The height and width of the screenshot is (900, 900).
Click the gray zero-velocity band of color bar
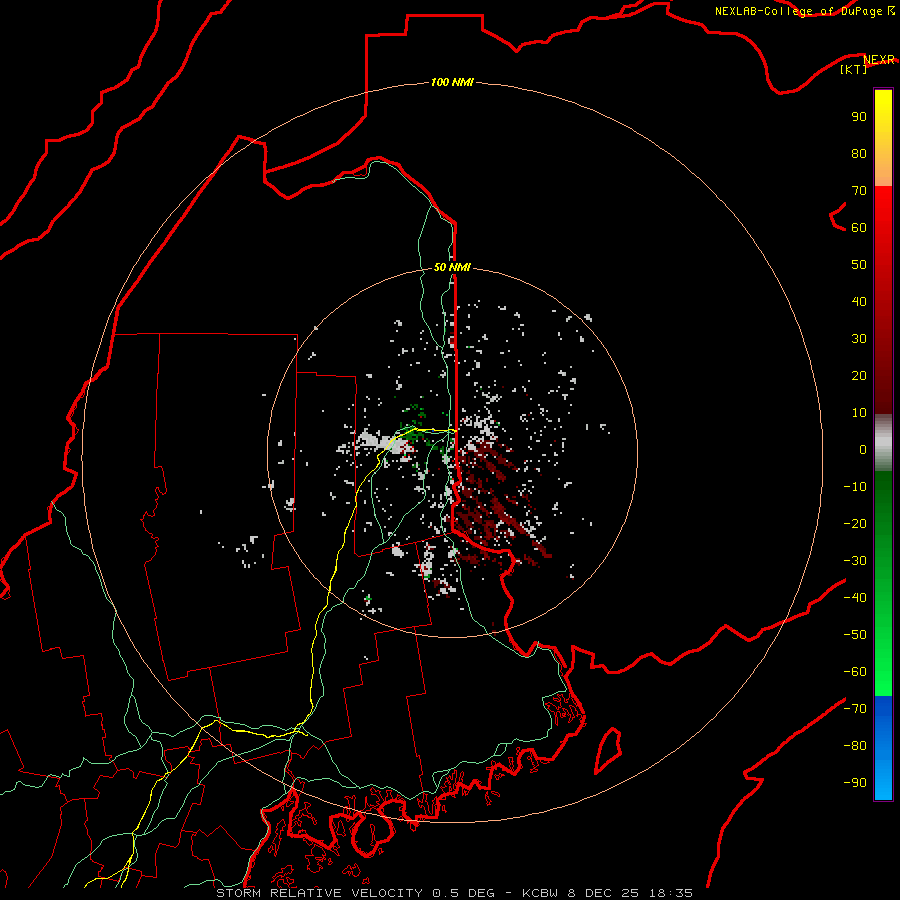tap(883, 443)
